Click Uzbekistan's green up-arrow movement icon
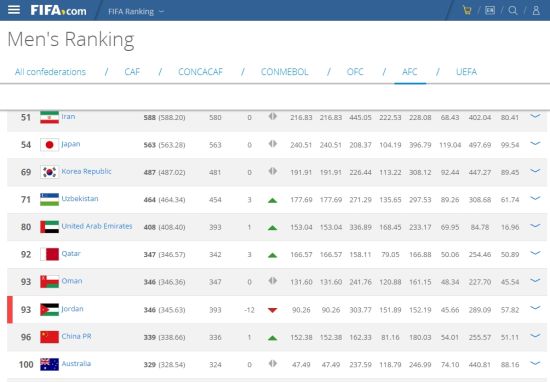 [x=273, y=201]
